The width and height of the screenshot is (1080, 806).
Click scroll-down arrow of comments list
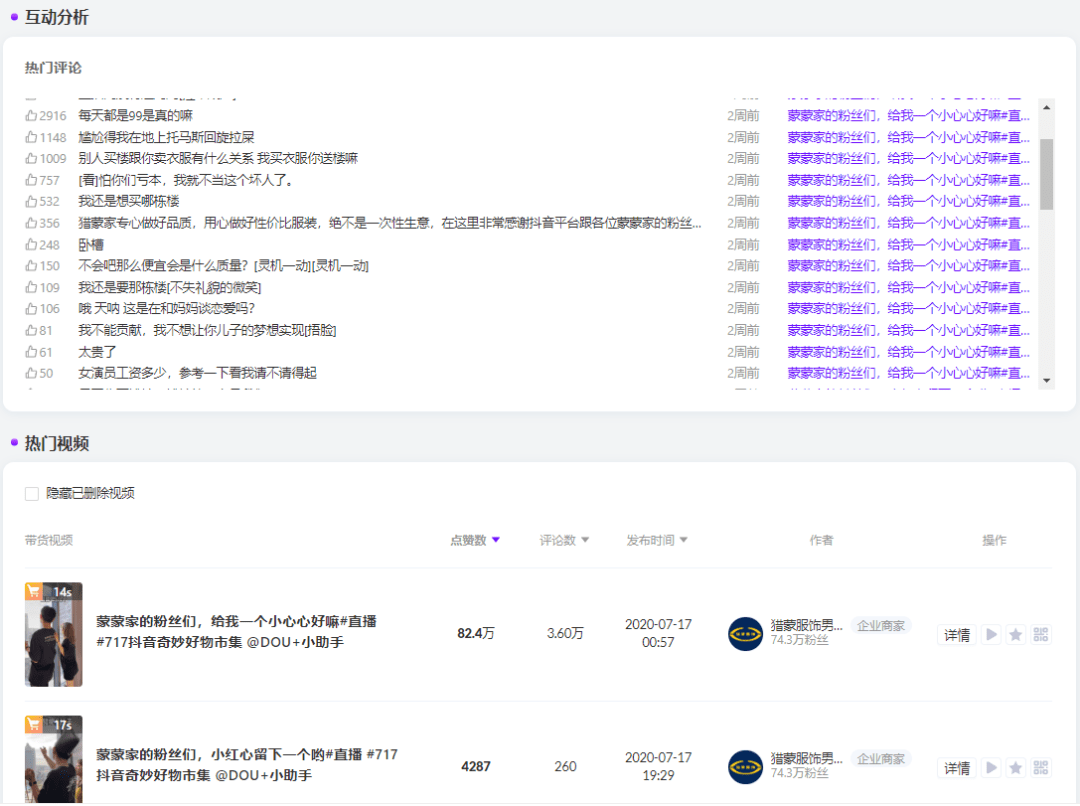[x=1047, y=380]
